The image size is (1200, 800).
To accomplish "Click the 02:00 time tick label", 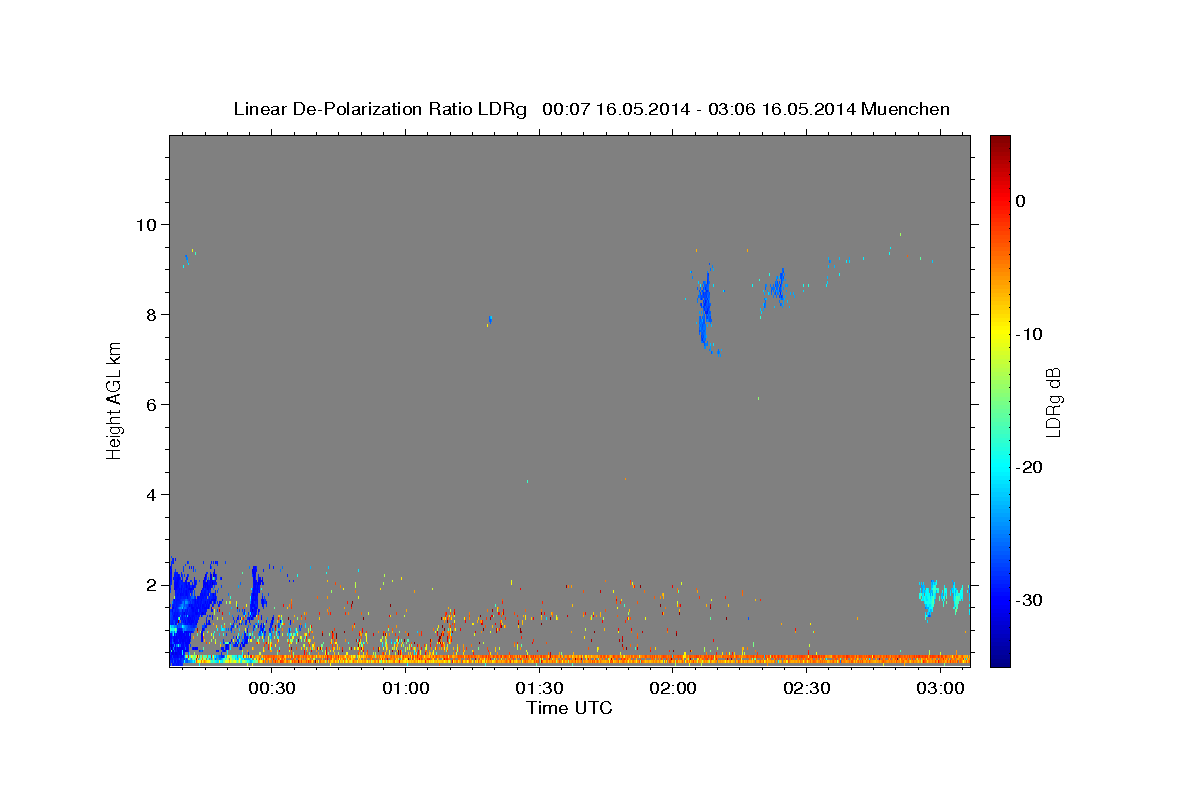I will click(673, 688).
